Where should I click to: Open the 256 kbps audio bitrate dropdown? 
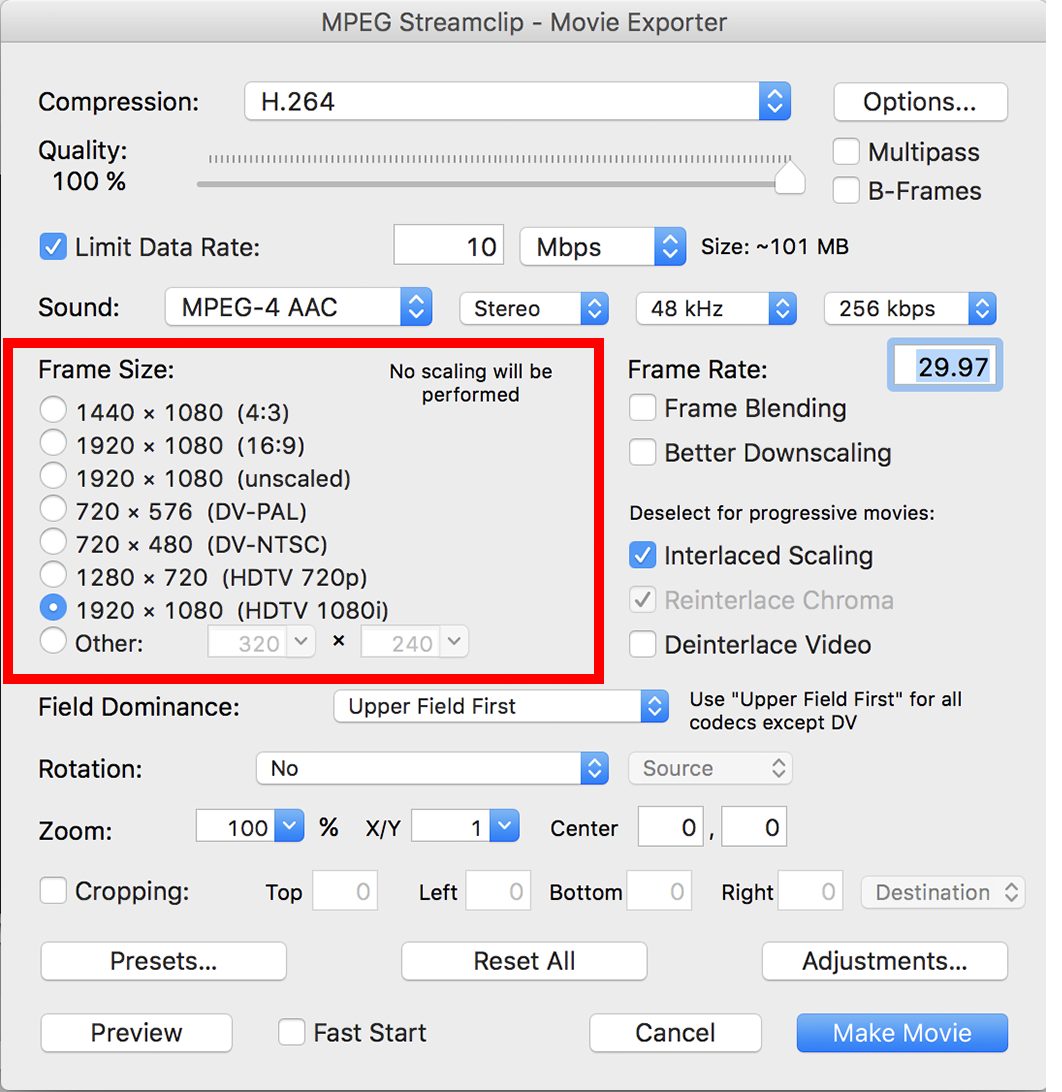point(910,309)
